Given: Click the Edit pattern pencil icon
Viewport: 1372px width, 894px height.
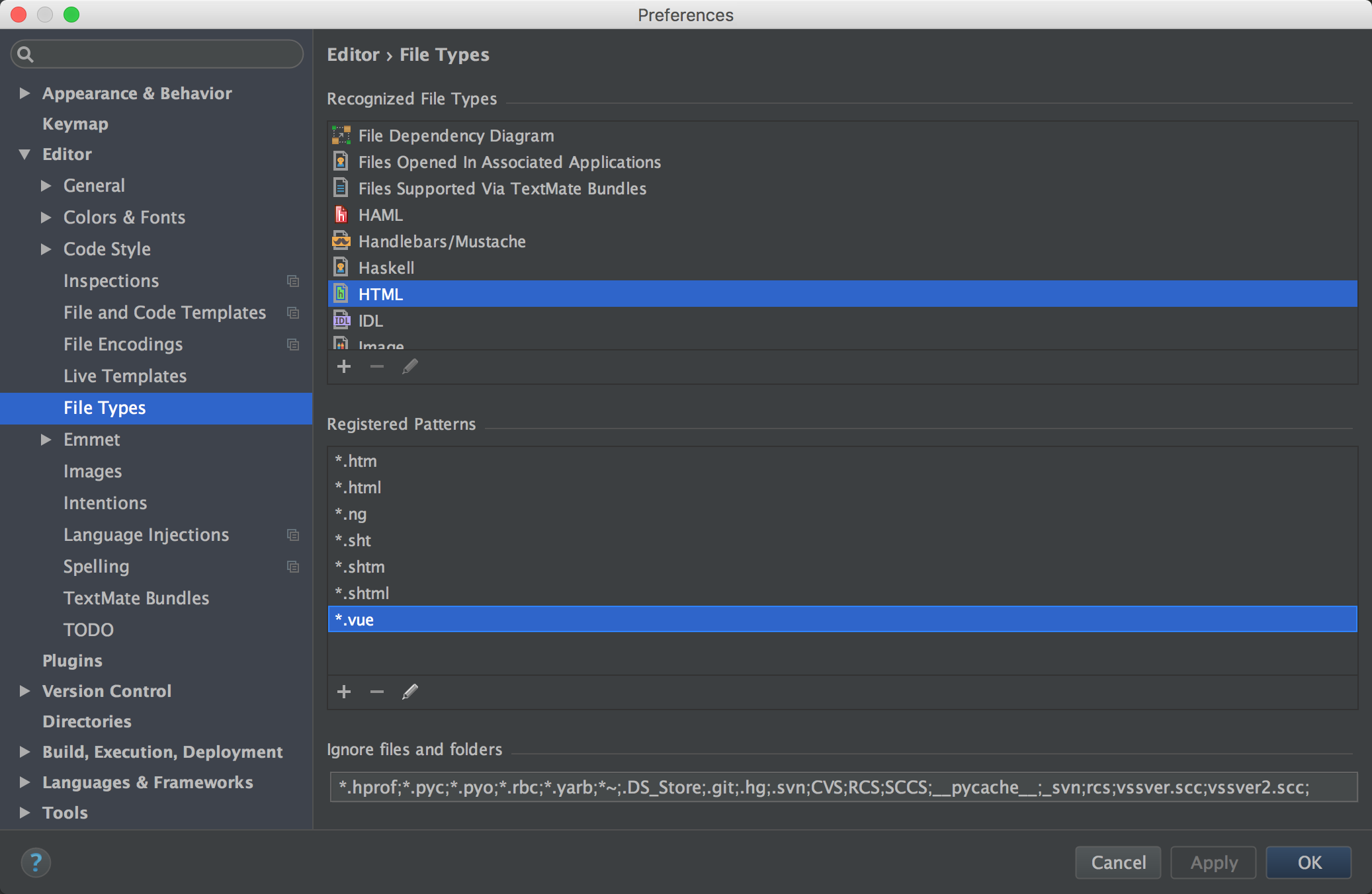Looking at the screenshot, I should point(409,692).
